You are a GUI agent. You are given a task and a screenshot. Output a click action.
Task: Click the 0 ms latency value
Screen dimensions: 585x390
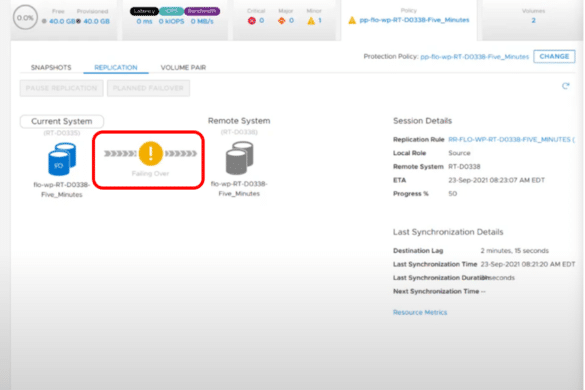[x=144, y=22]
